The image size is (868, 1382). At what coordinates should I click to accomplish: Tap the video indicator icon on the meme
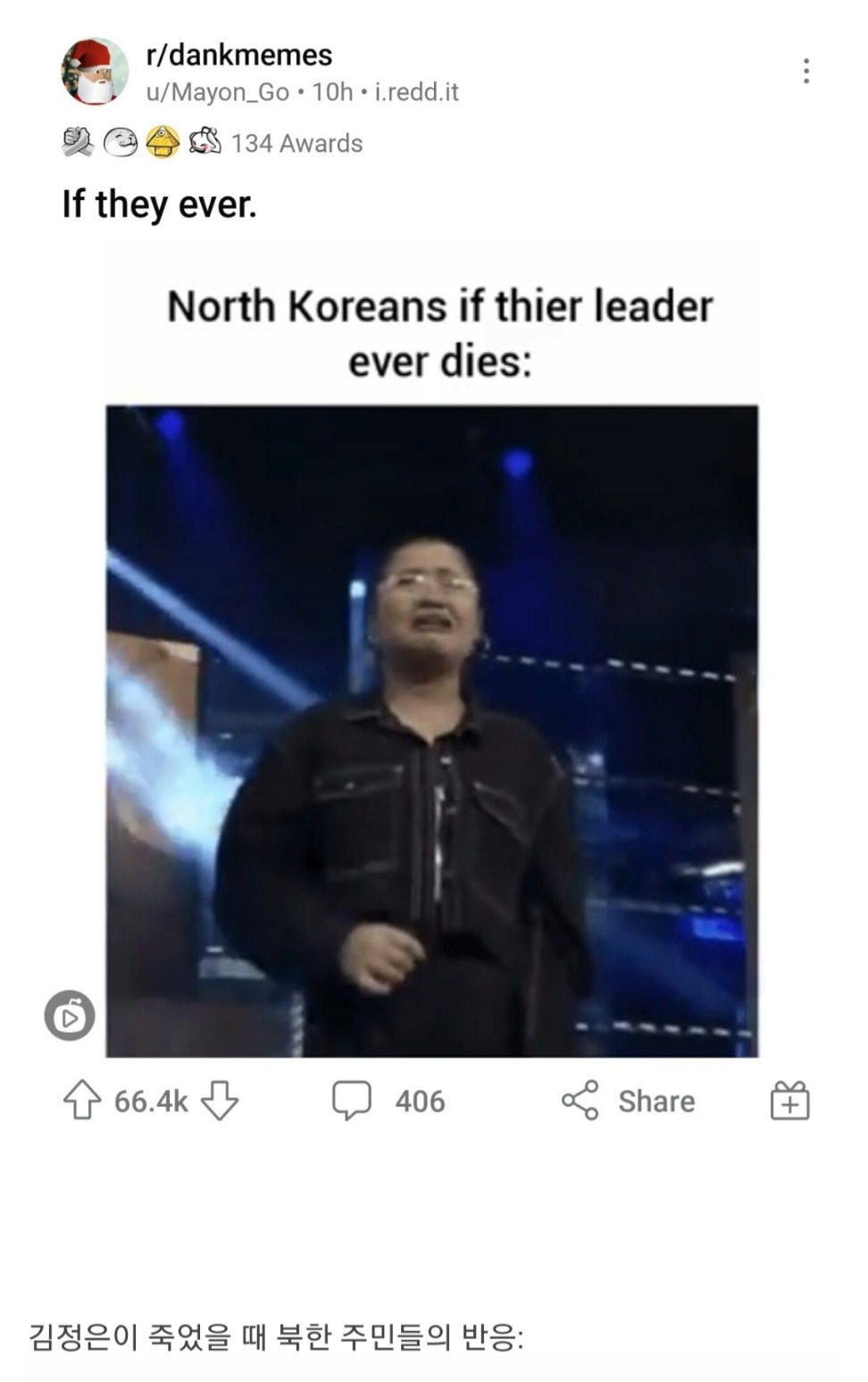(70, 1016)
